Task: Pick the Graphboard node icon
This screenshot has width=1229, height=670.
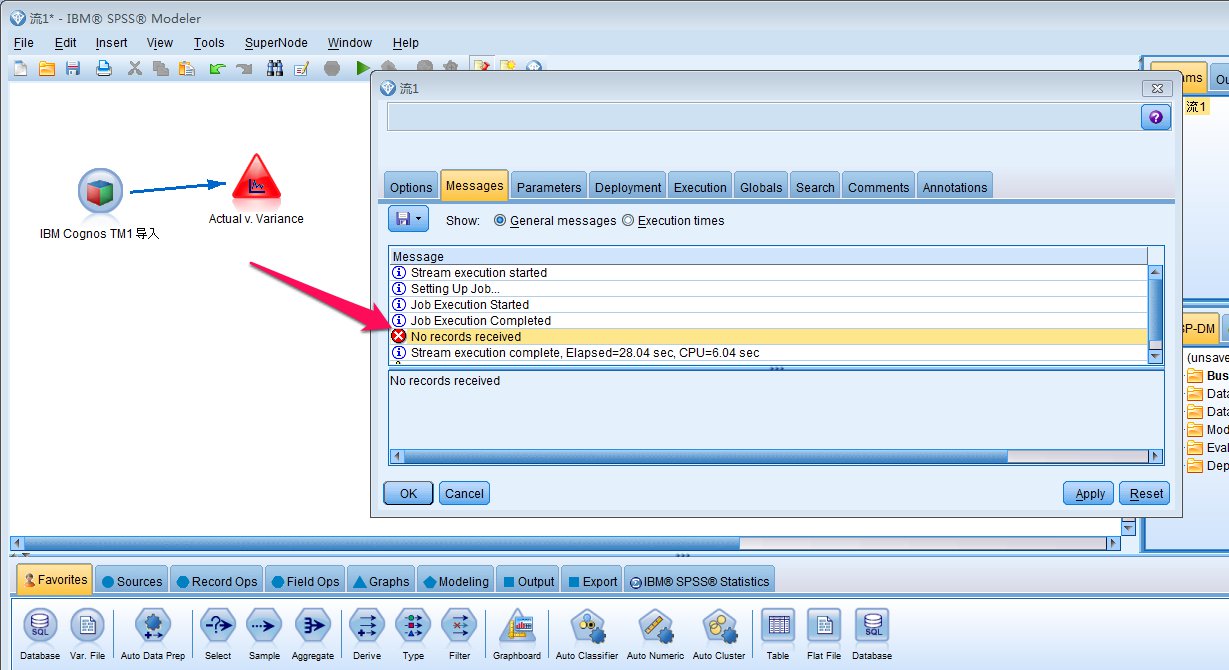Action: point(517,627)
